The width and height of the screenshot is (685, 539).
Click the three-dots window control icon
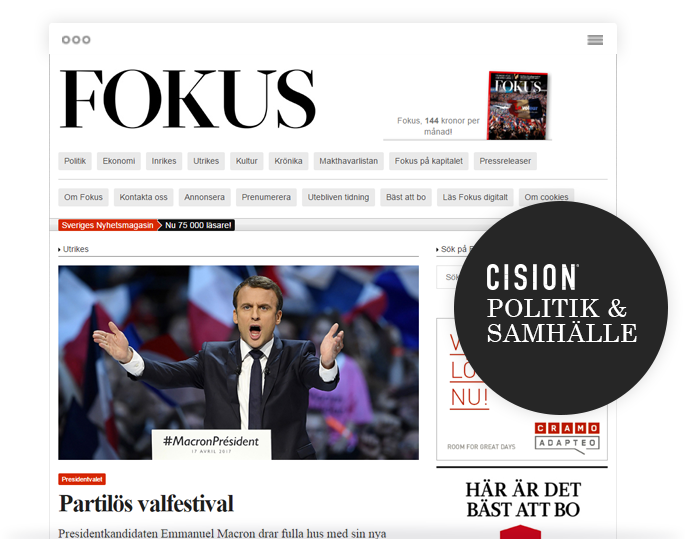(76, 40)
